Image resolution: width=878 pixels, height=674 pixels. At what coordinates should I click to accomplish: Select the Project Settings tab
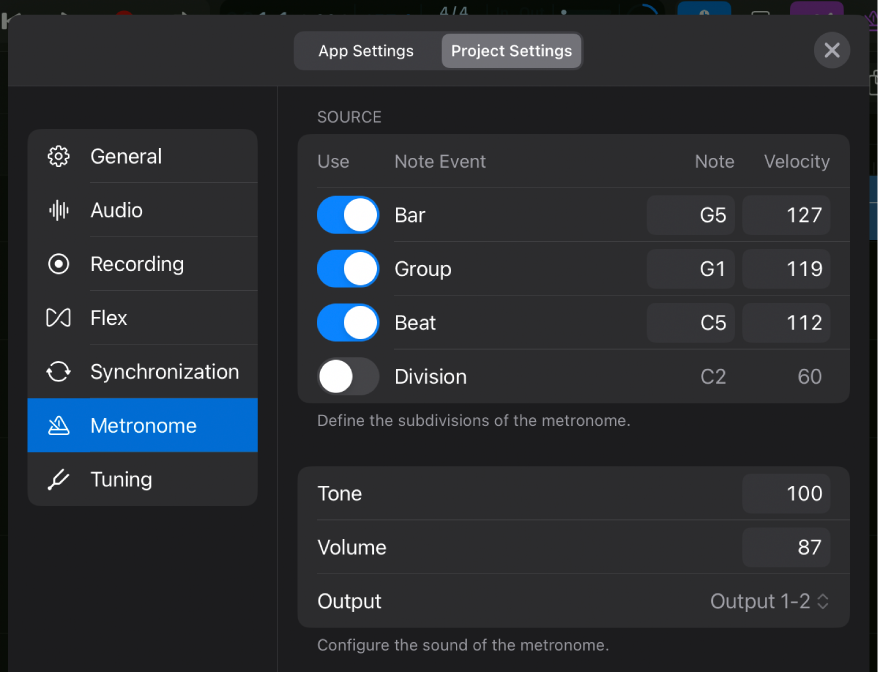(x=511, y=50)
